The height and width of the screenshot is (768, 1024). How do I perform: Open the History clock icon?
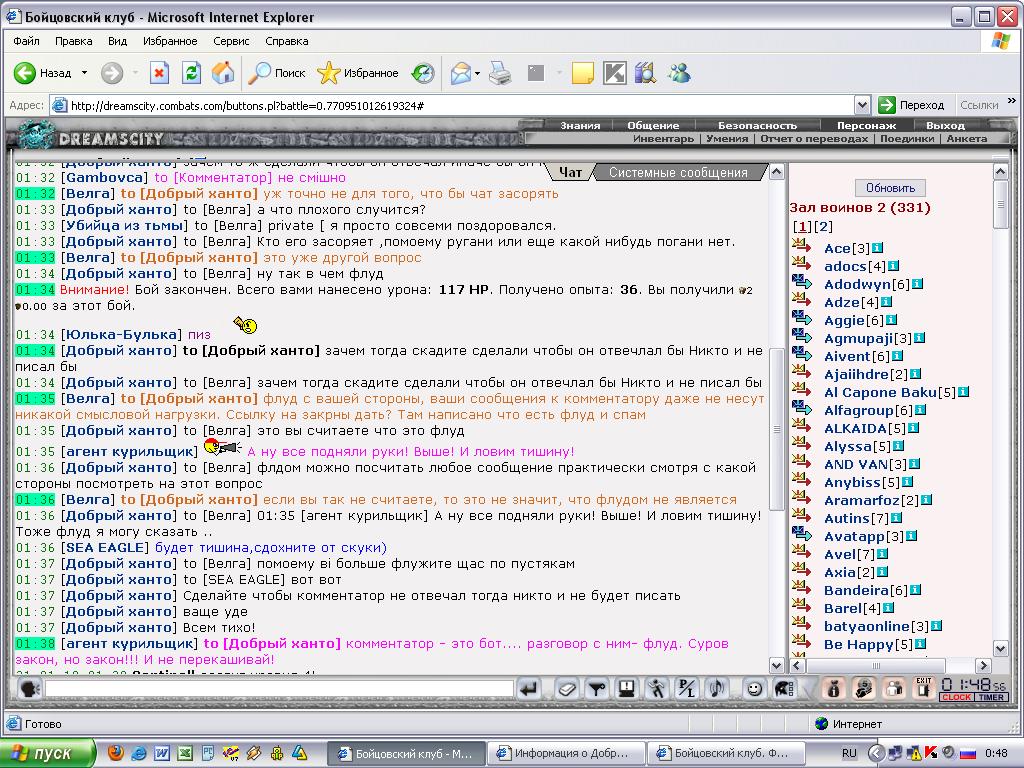pos(423,73)
